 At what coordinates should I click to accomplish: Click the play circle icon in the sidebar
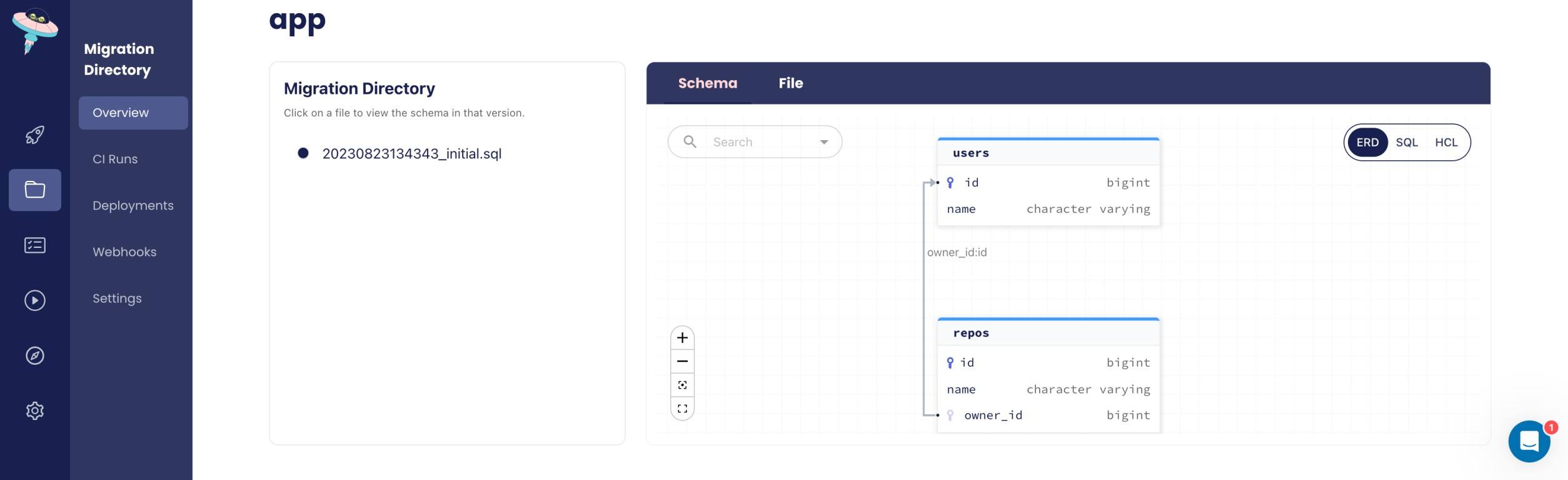[x=35, y=300]
